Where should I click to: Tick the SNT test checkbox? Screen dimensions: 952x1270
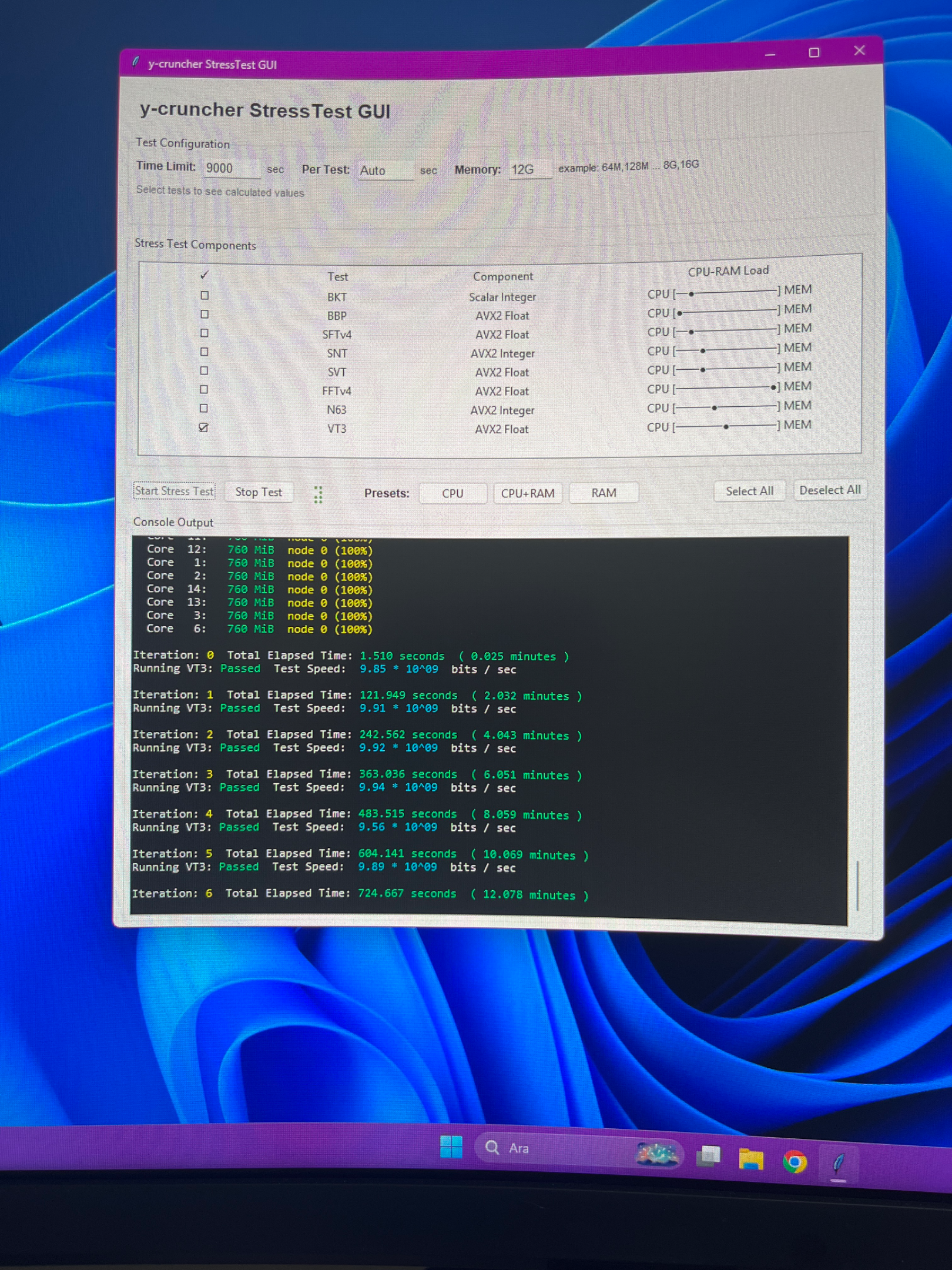[x=204, y=352]
